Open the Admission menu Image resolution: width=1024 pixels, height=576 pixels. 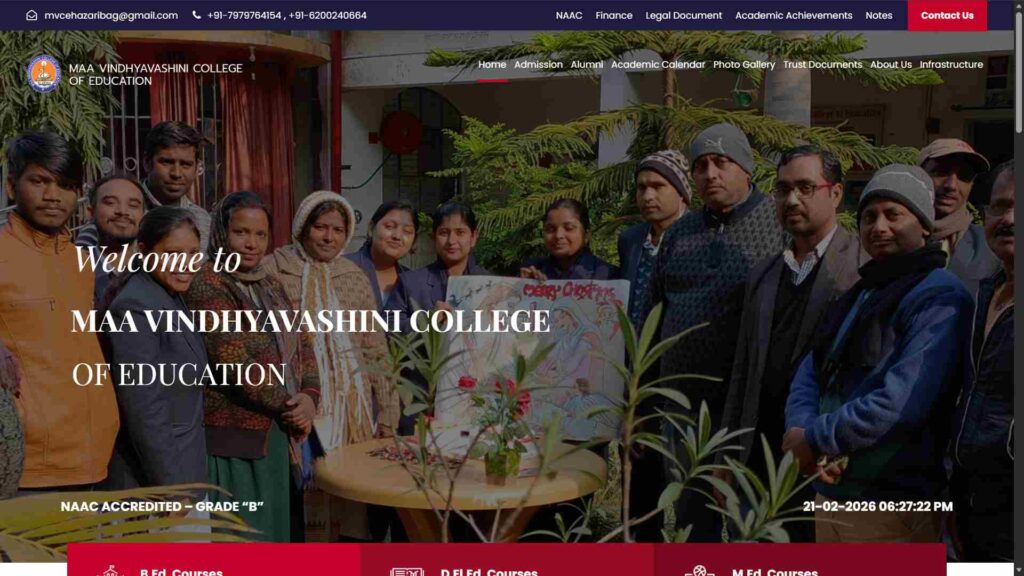pos(538,65)
